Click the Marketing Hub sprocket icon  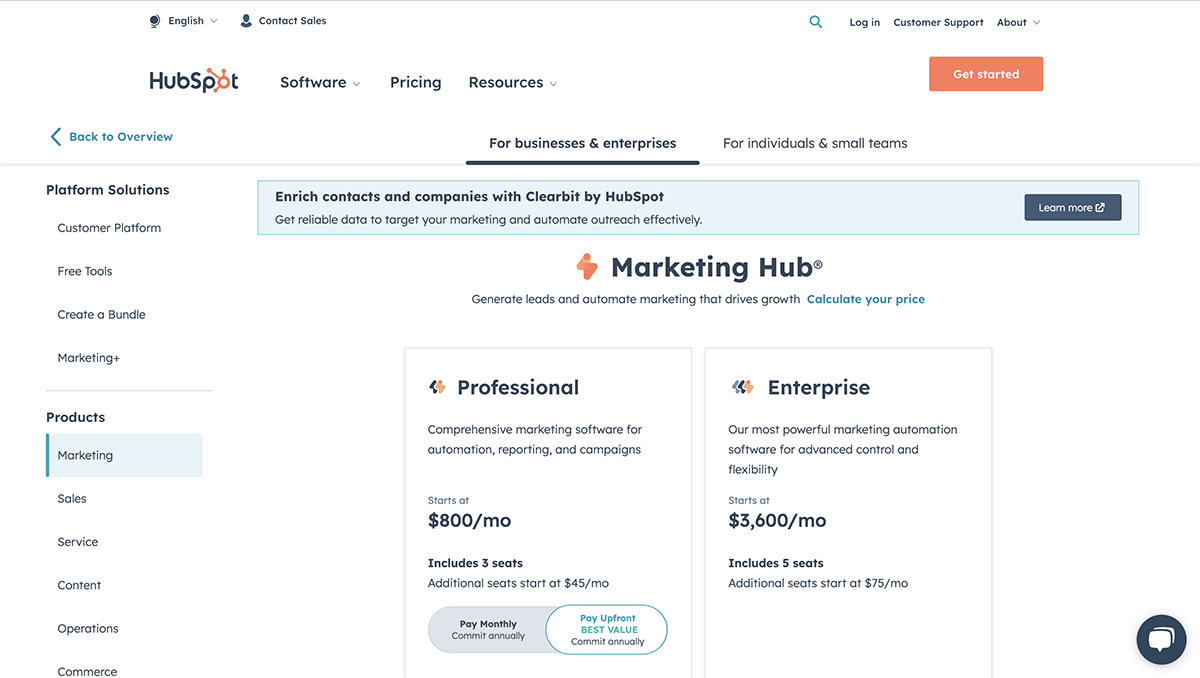pos(587,266)
